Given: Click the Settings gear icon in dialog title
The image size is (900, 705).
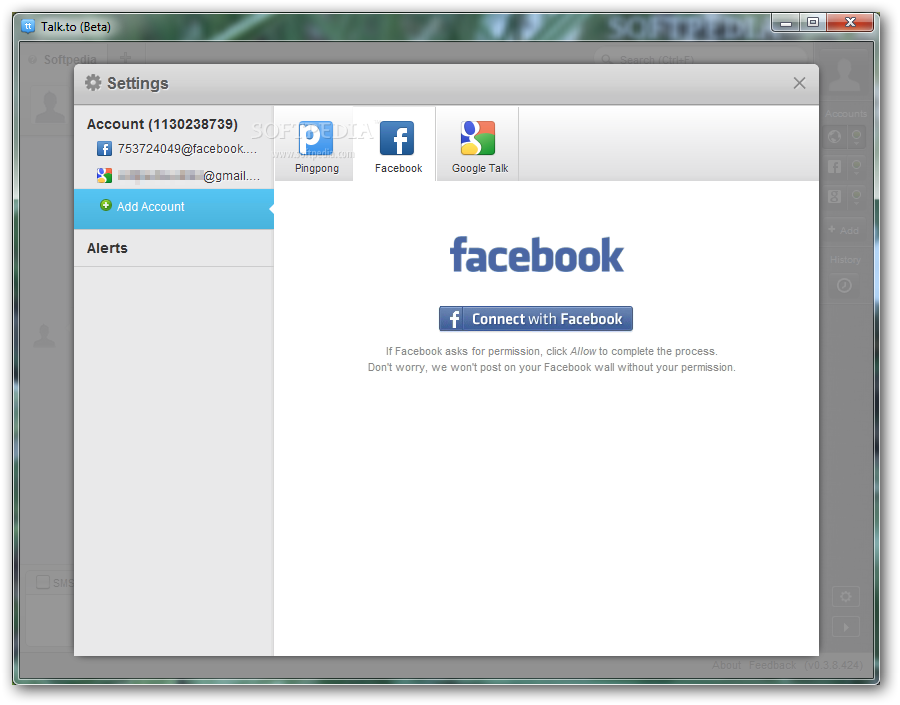Looking at the screenshot, I should [x=93, y=83].
